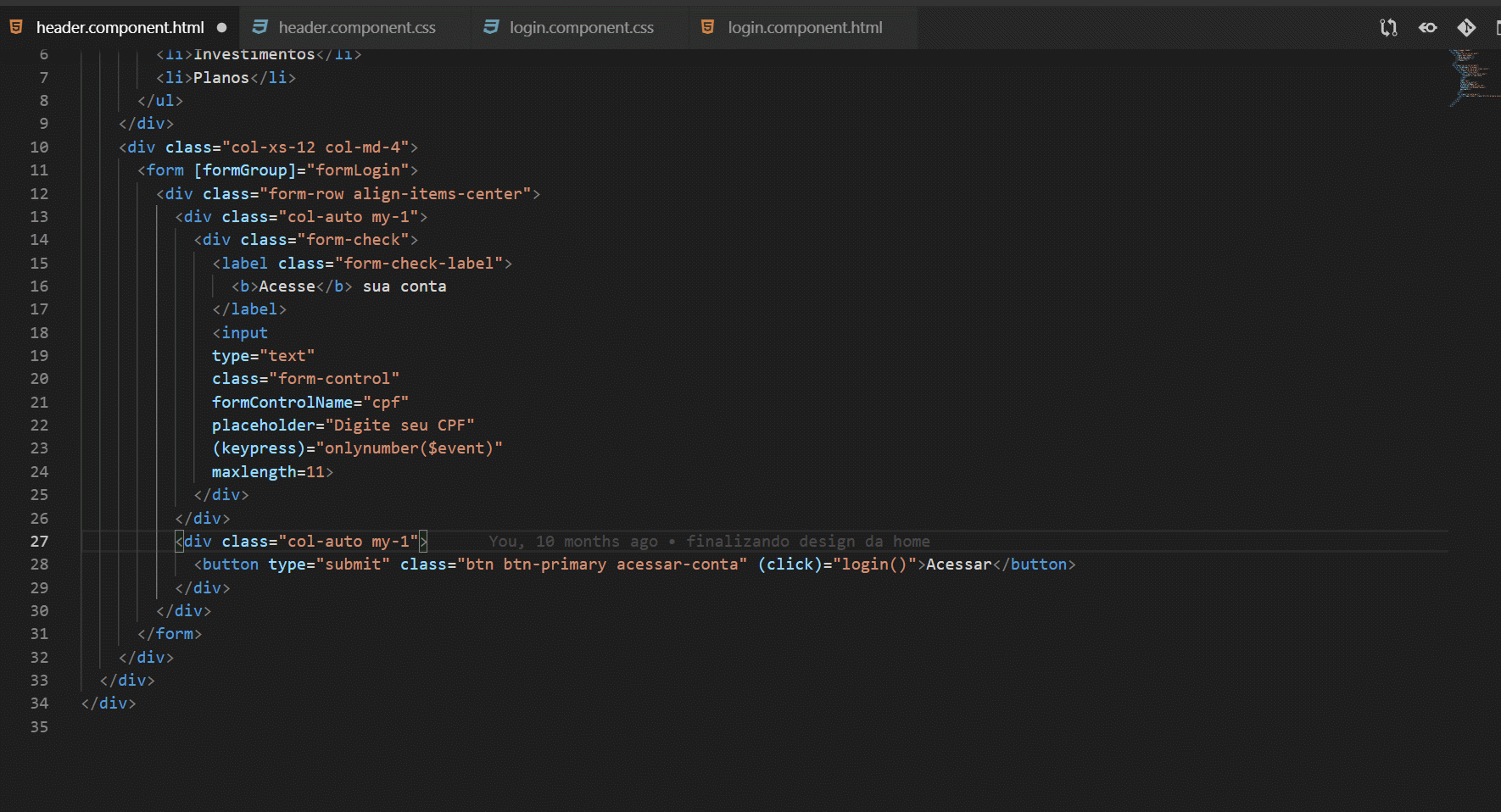Viewport: 1501px width, 812px height.
Task: Click in 'Planos' list item text
Action: (x=221, y=77)
